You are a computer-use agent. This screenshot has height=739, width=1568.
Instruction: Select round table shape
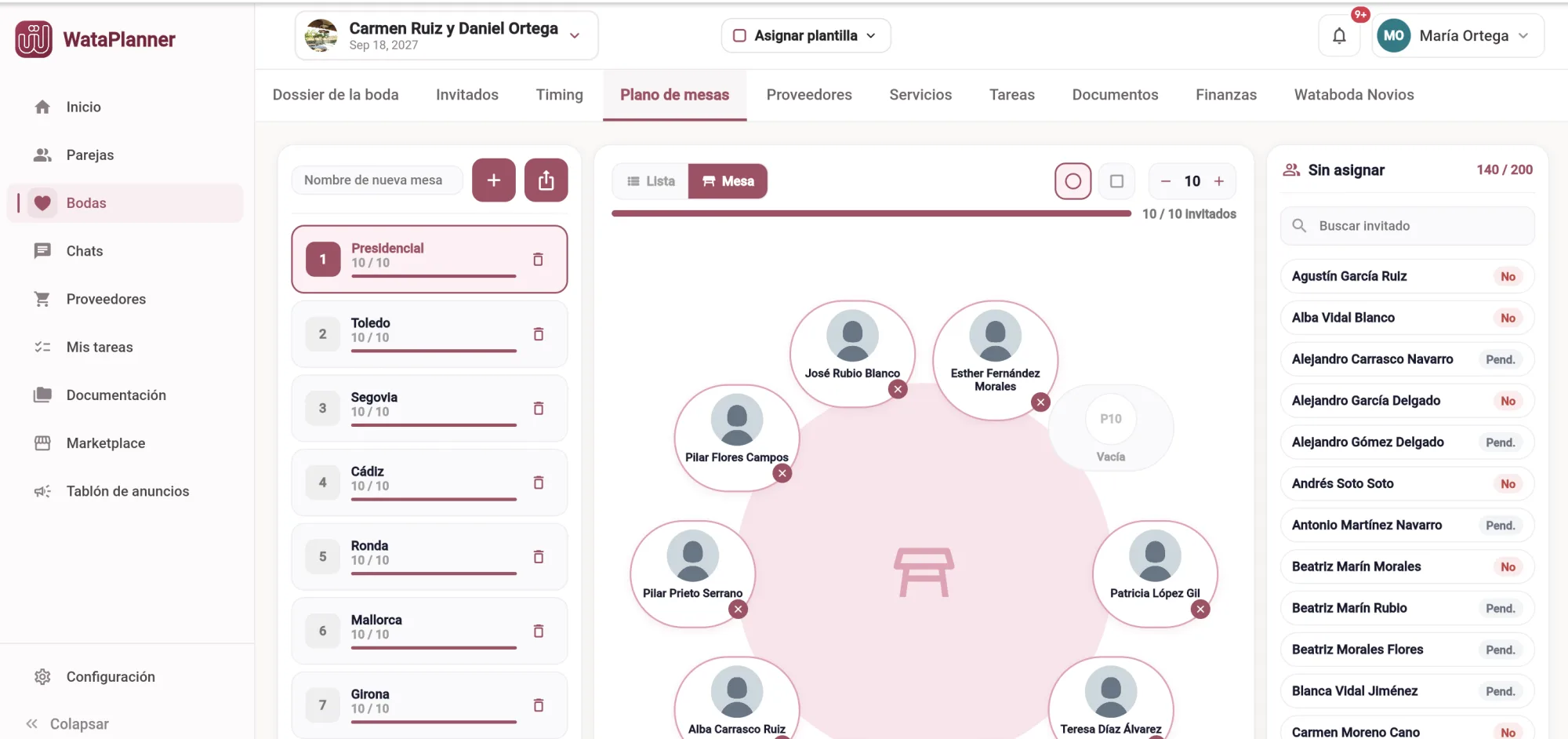pos(1073,182)
